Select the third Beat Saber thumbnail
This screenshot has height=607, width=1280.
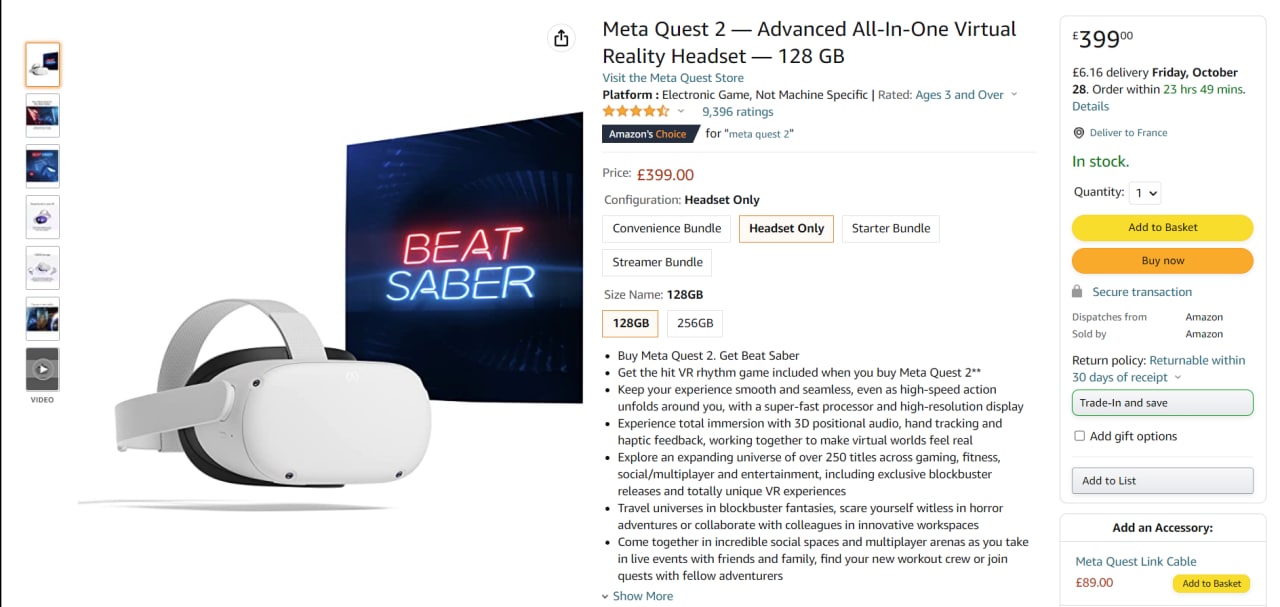point(42,166)
